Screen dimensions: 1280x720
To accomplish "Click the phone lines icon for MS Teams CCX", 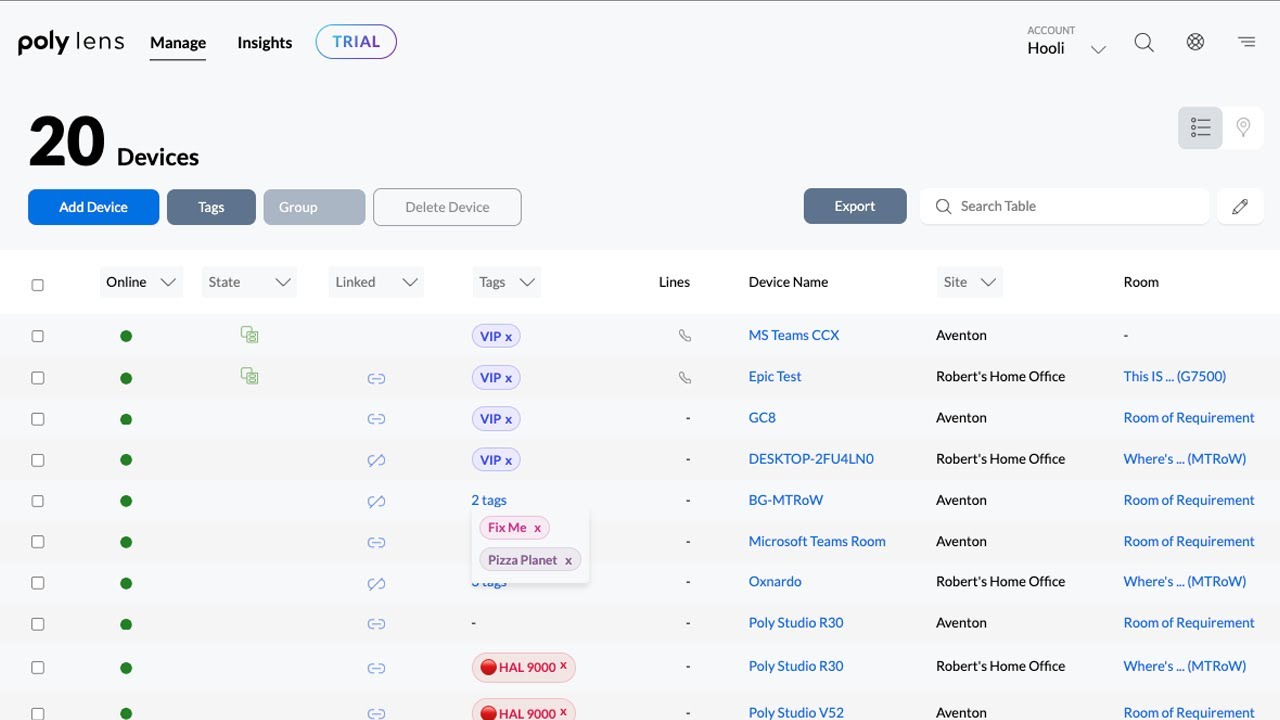I will pos(685,336).
